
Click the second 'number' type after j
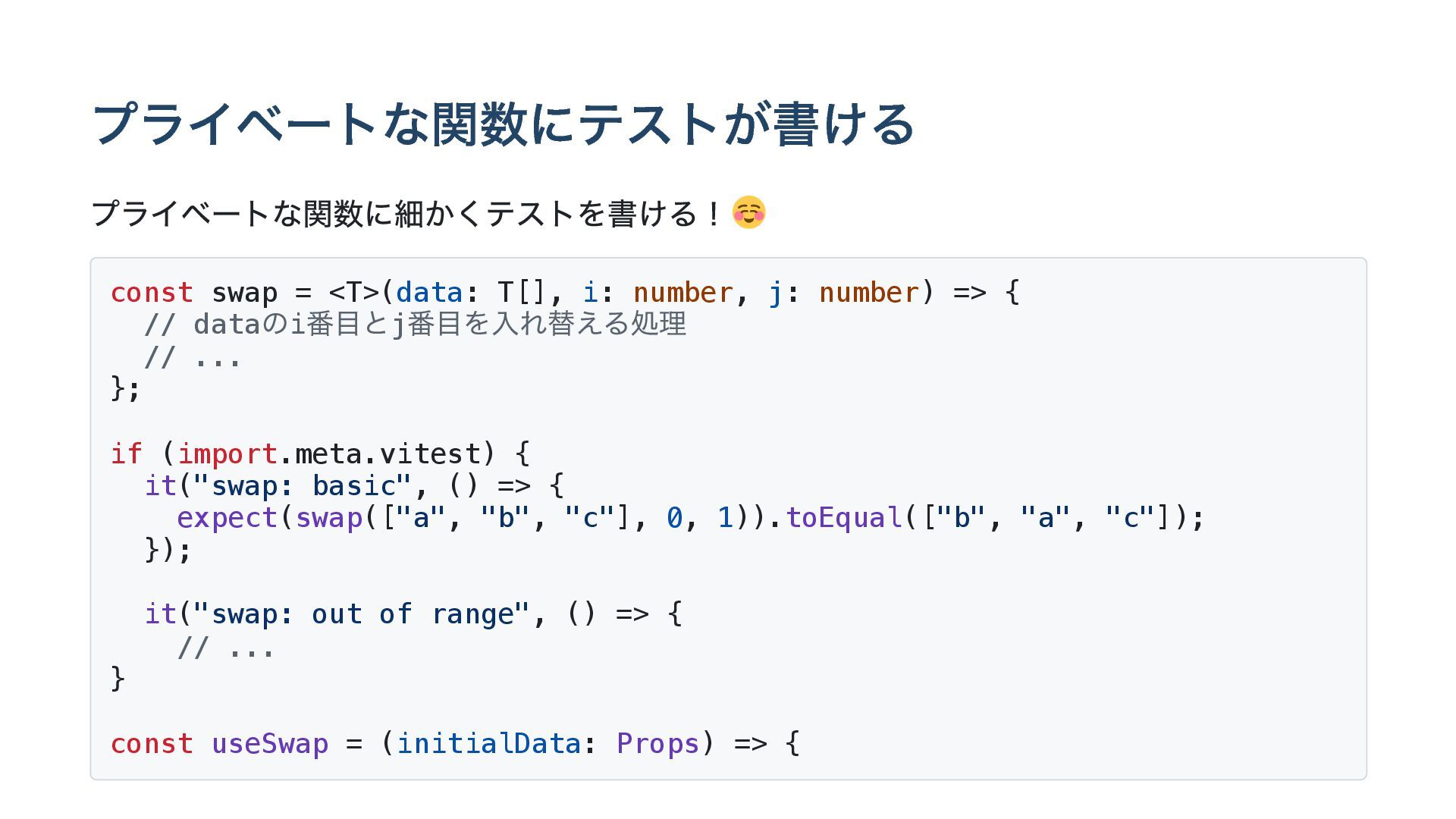(869, 292)
